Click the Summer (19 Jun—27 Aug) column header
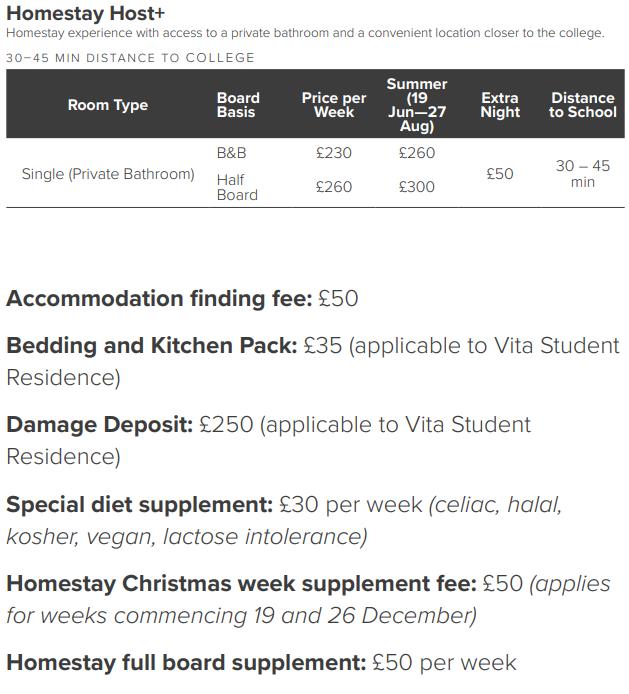Image resolution: width=629 pixels, height=694 pixels. coord(417,105)
